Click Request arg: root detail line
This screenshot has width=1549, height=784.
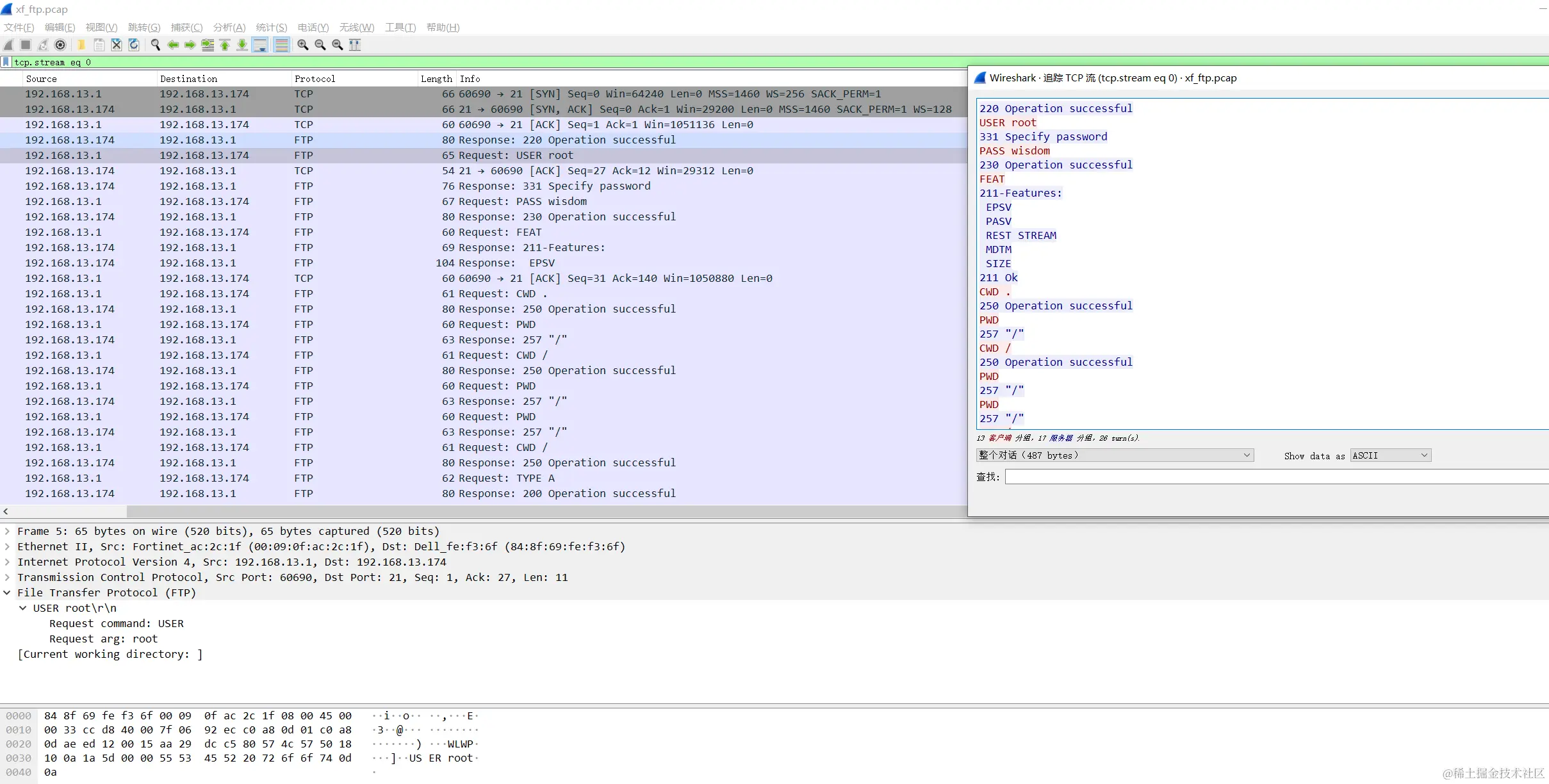click(x=103, y=639)
